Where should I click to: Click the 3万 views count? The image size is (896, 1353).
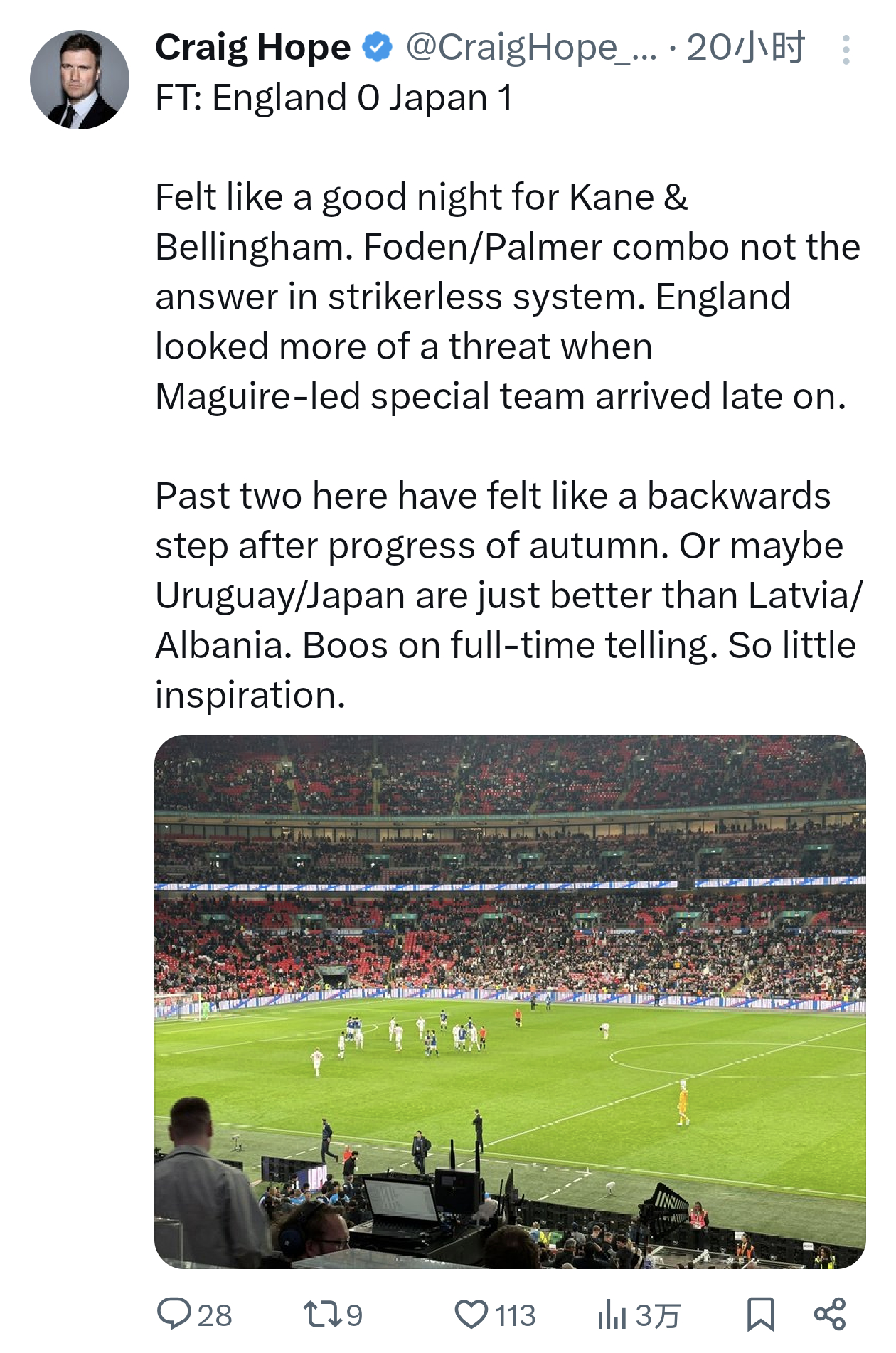[658, 1315]
